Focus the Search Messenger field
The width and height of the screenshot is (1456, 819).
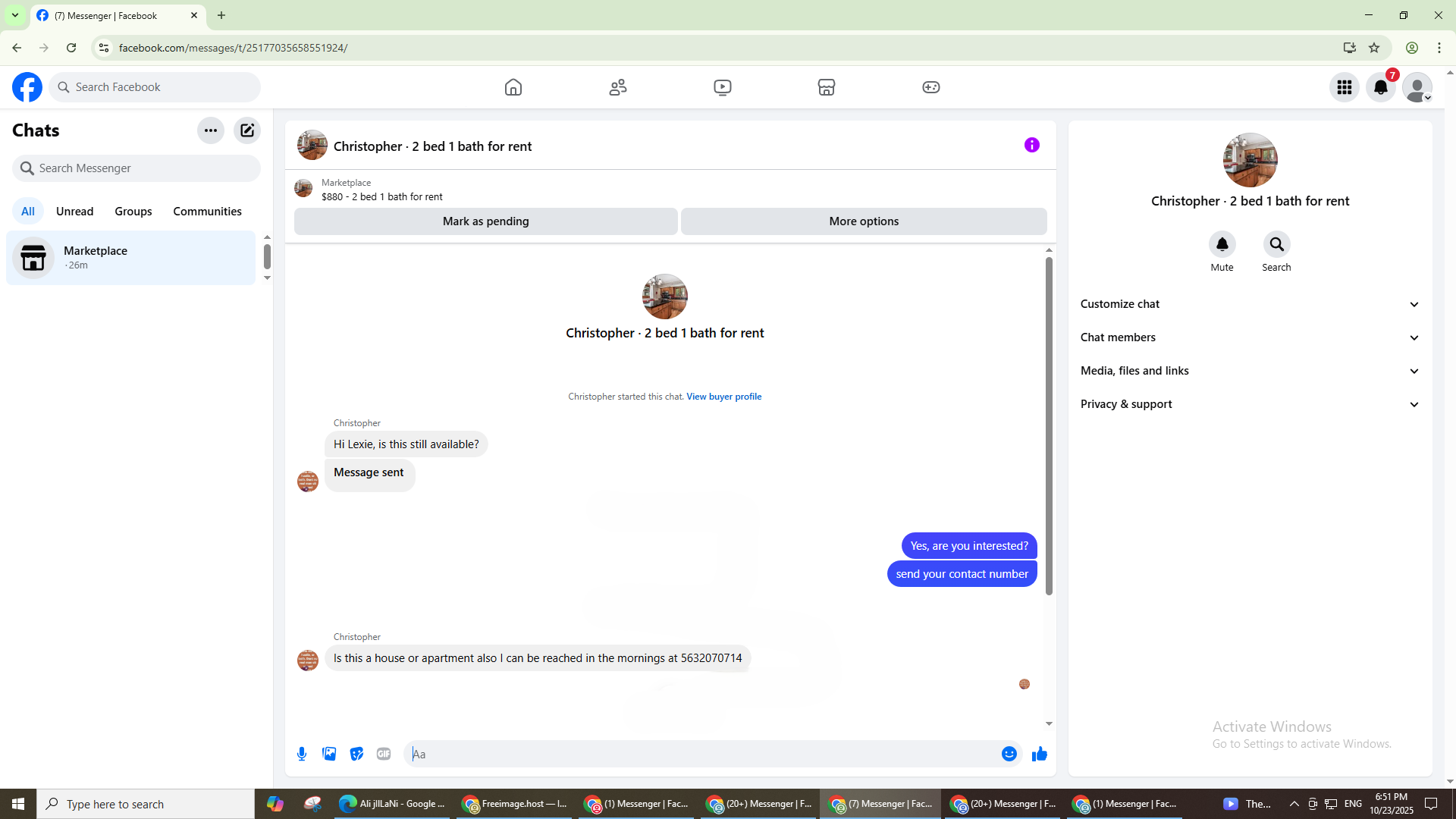[136, 168]
